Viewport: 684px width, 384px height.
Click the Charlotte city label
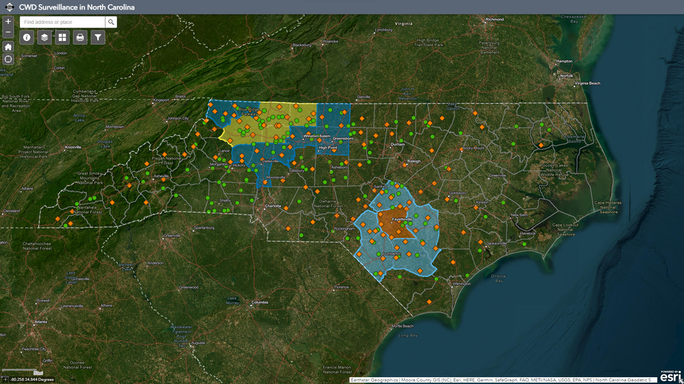[273, 206]
